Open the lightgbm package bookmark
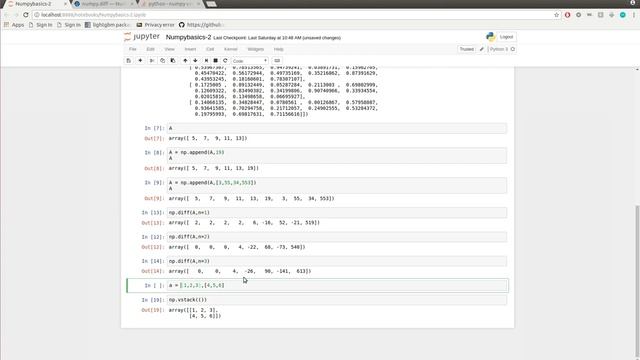Screen dimensions: 640x360 point(107,25)
